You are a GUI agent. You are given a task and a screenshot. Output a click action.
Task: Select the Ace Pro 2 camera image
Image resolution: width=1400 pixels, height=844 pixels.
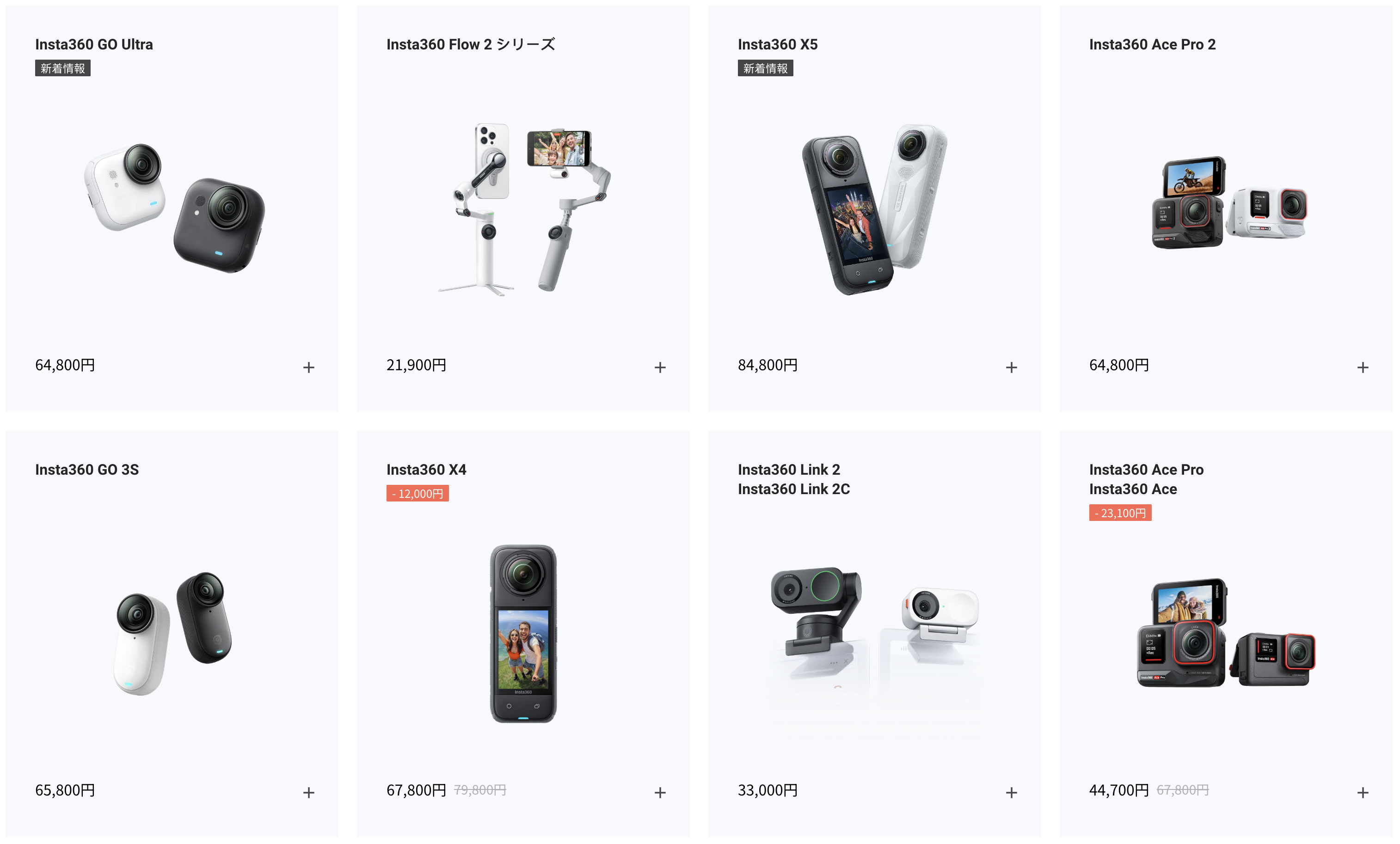(x=1229, y=202)
